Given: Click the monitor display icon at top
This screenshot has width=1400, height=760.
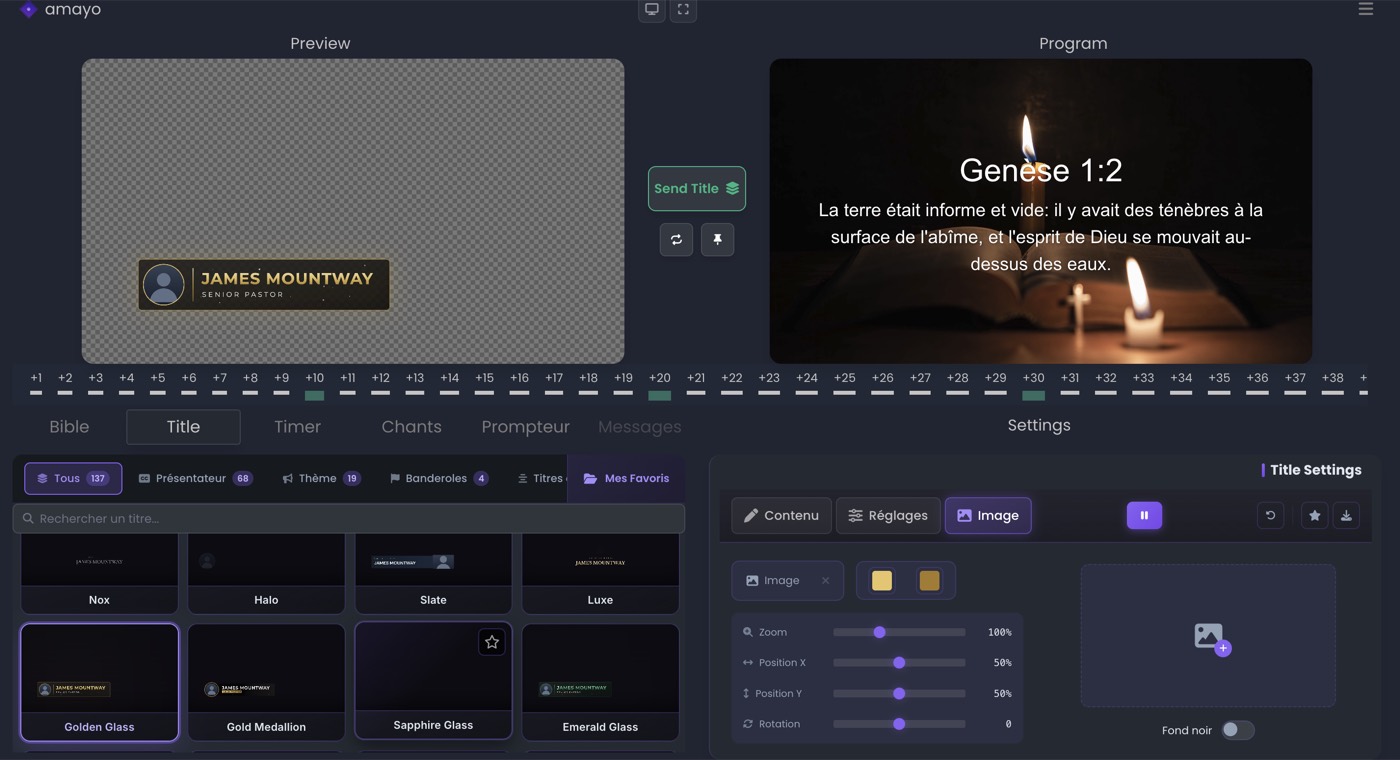Looking at the screenshot, I should [x=652, y=10].
